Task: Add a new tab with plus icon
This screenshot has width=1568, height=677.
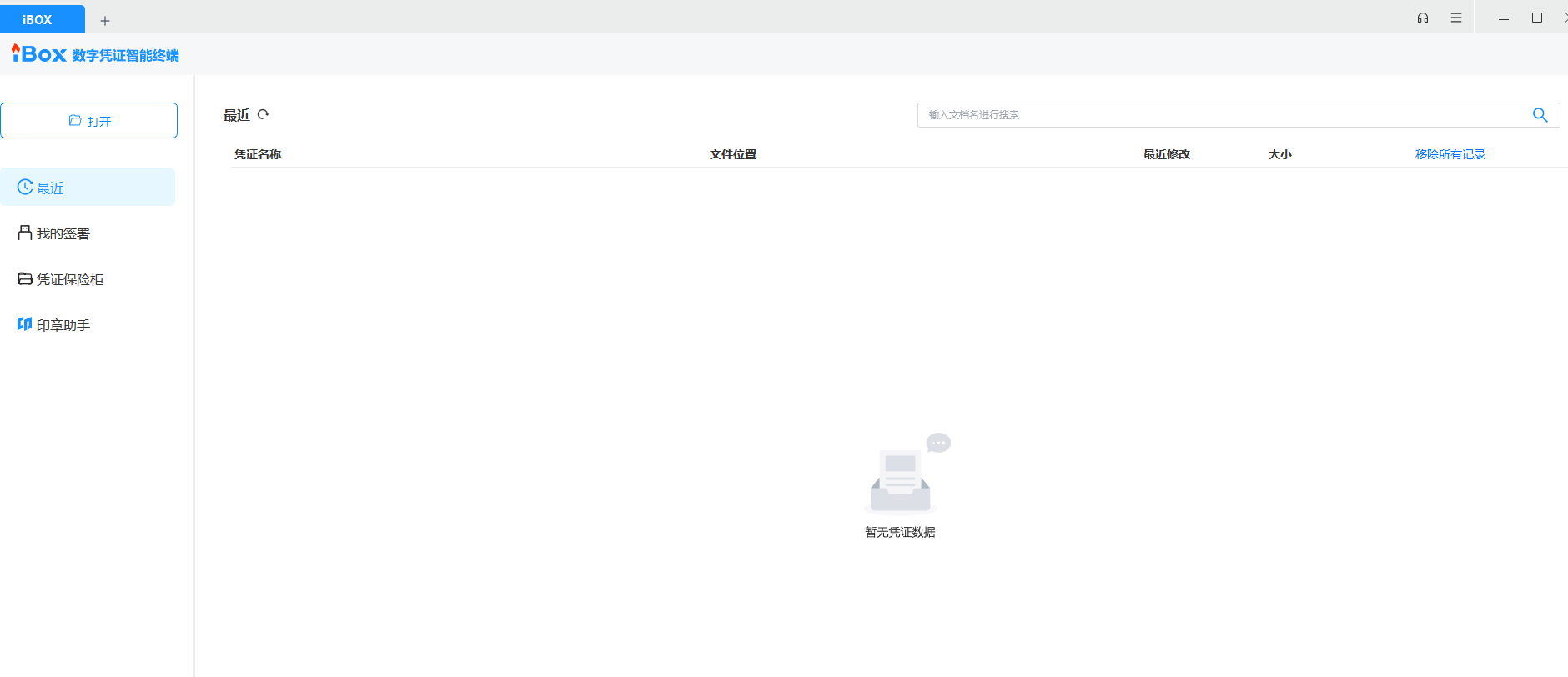Action: coord(105,20)
